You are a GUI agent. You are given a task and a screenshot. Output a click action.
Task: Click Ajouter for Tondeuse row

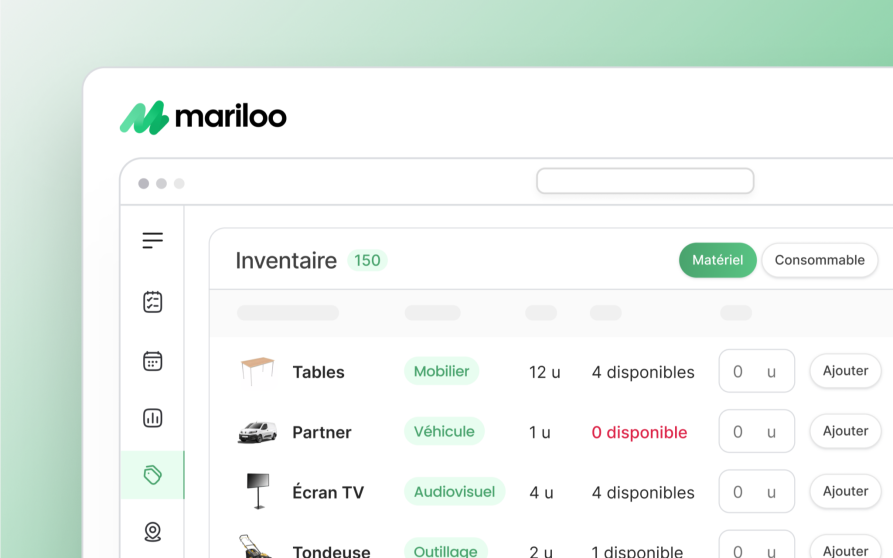click(845, 548)
